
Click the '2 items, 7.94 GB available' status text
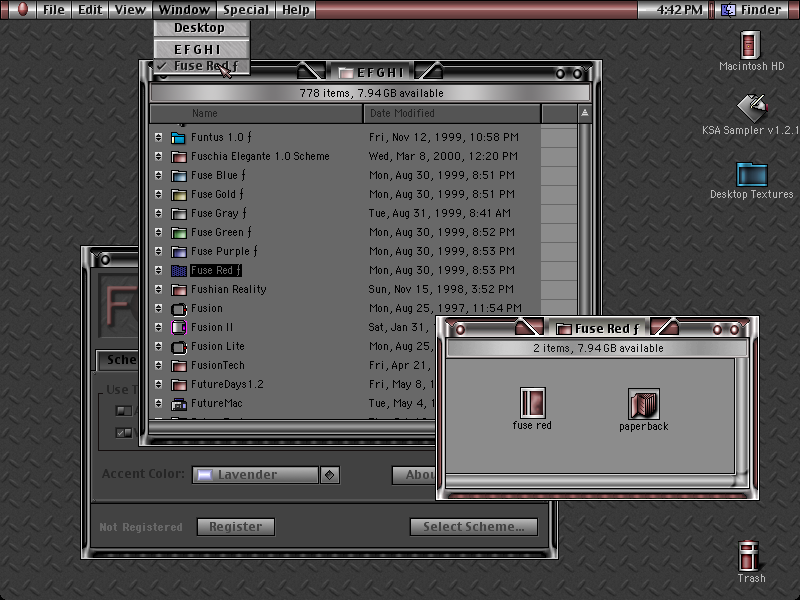point(598,348)
